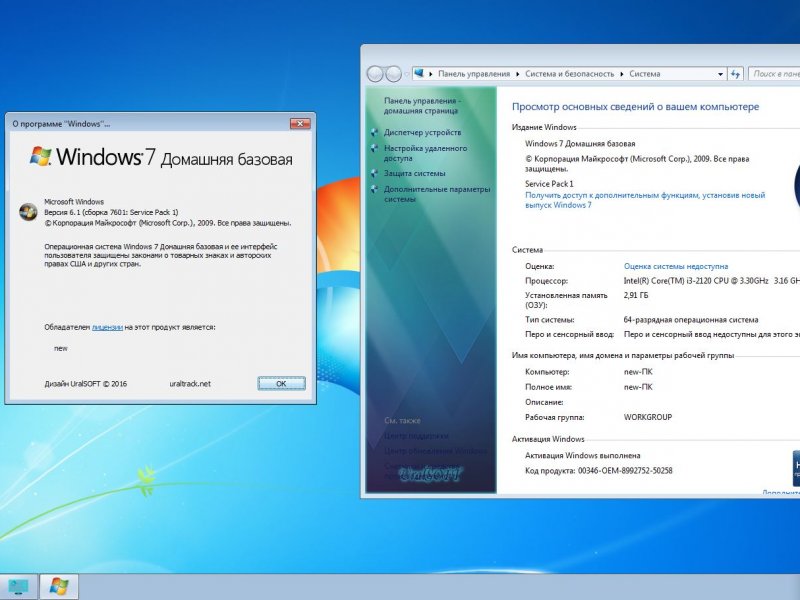
Task: Click Windows 7 Домашняя базовая in the System window
Action: pyautogui.click(x=580, y=144)
